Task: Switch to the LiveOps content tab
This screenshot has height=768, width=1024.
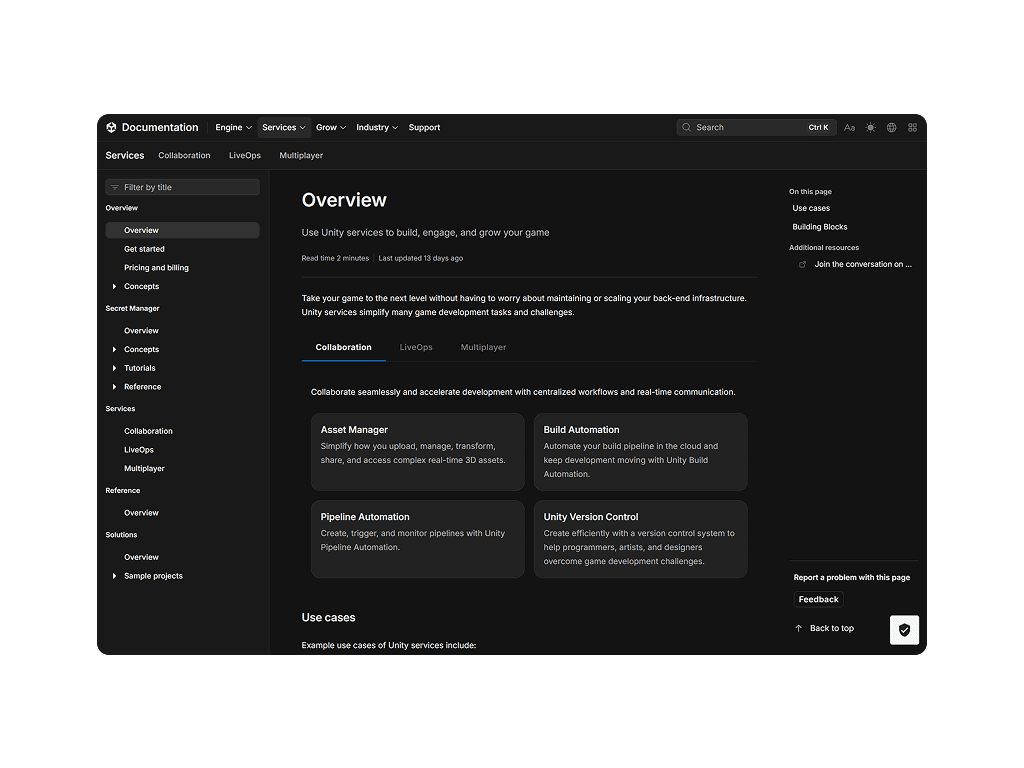Action: (x=416, y=347)
